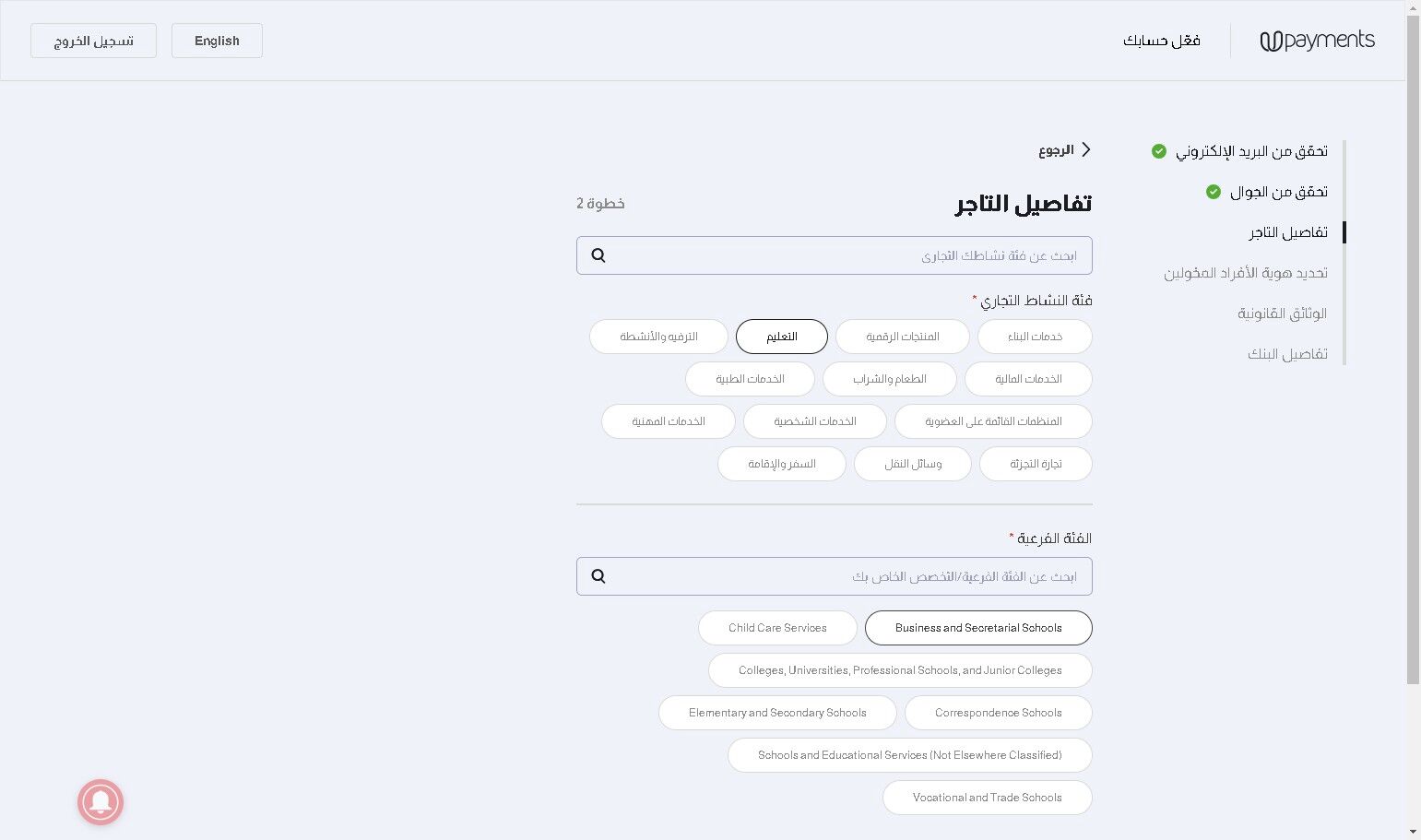Open تفاصيل التاجر step in sidebar
The image size is (1421, 840).
[1287, 232]
